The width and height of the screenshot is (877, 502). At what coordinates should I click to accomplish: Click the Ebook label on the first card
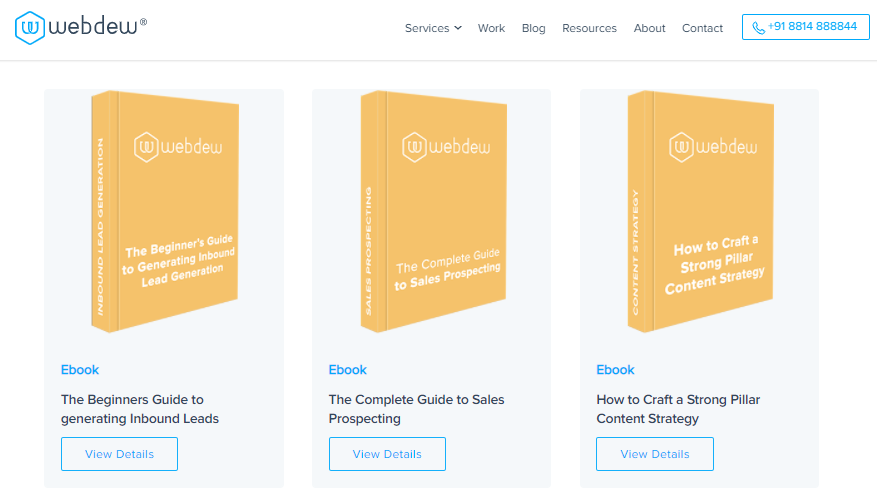click(80, 370)
